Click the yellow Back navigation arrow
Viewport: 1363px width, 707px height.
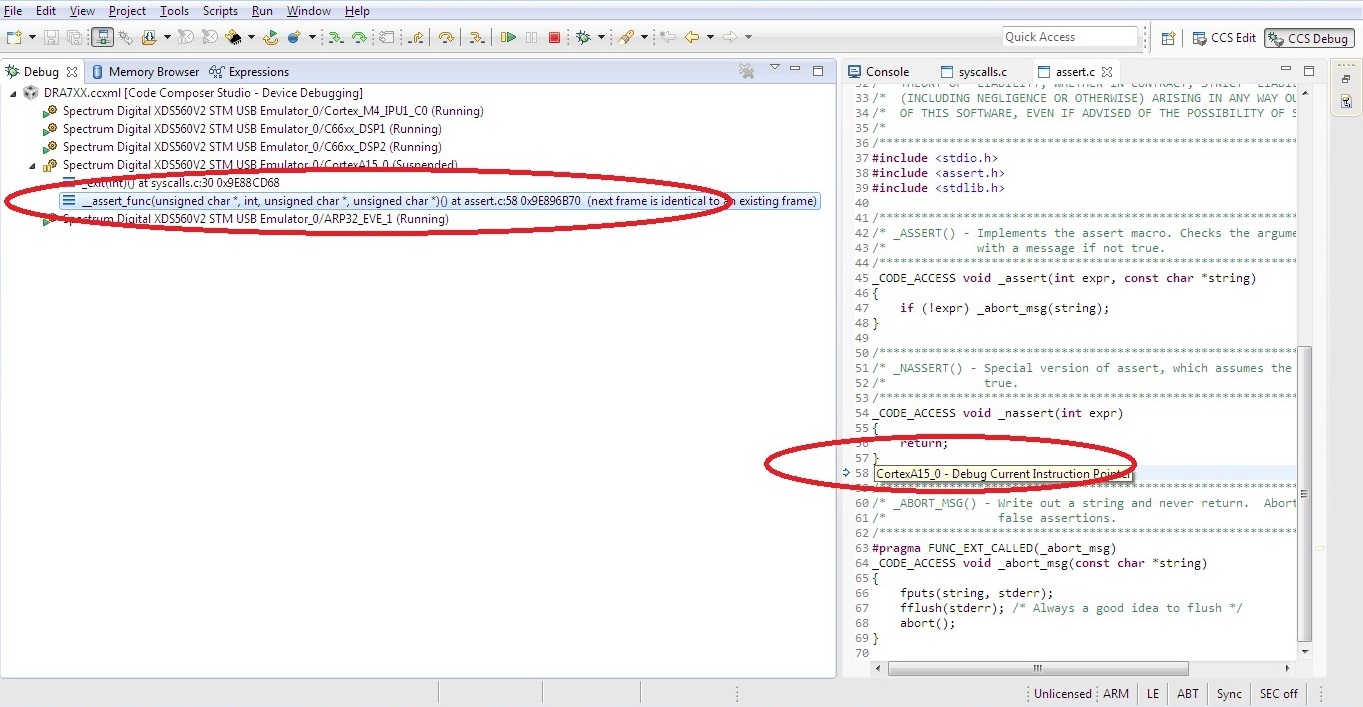click(692, 38)
